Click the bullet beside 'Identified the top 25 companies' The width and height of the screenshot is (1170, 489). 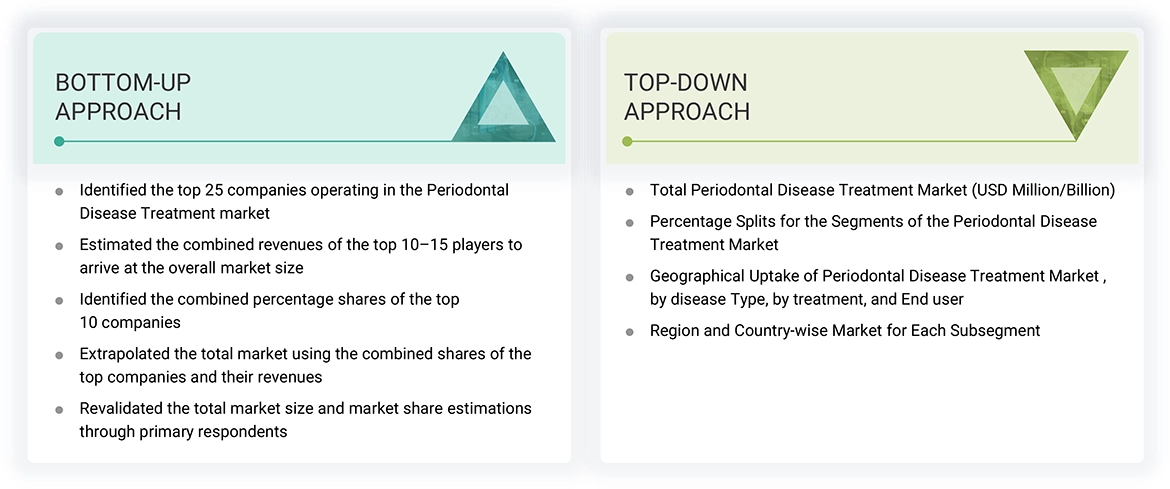60,191
